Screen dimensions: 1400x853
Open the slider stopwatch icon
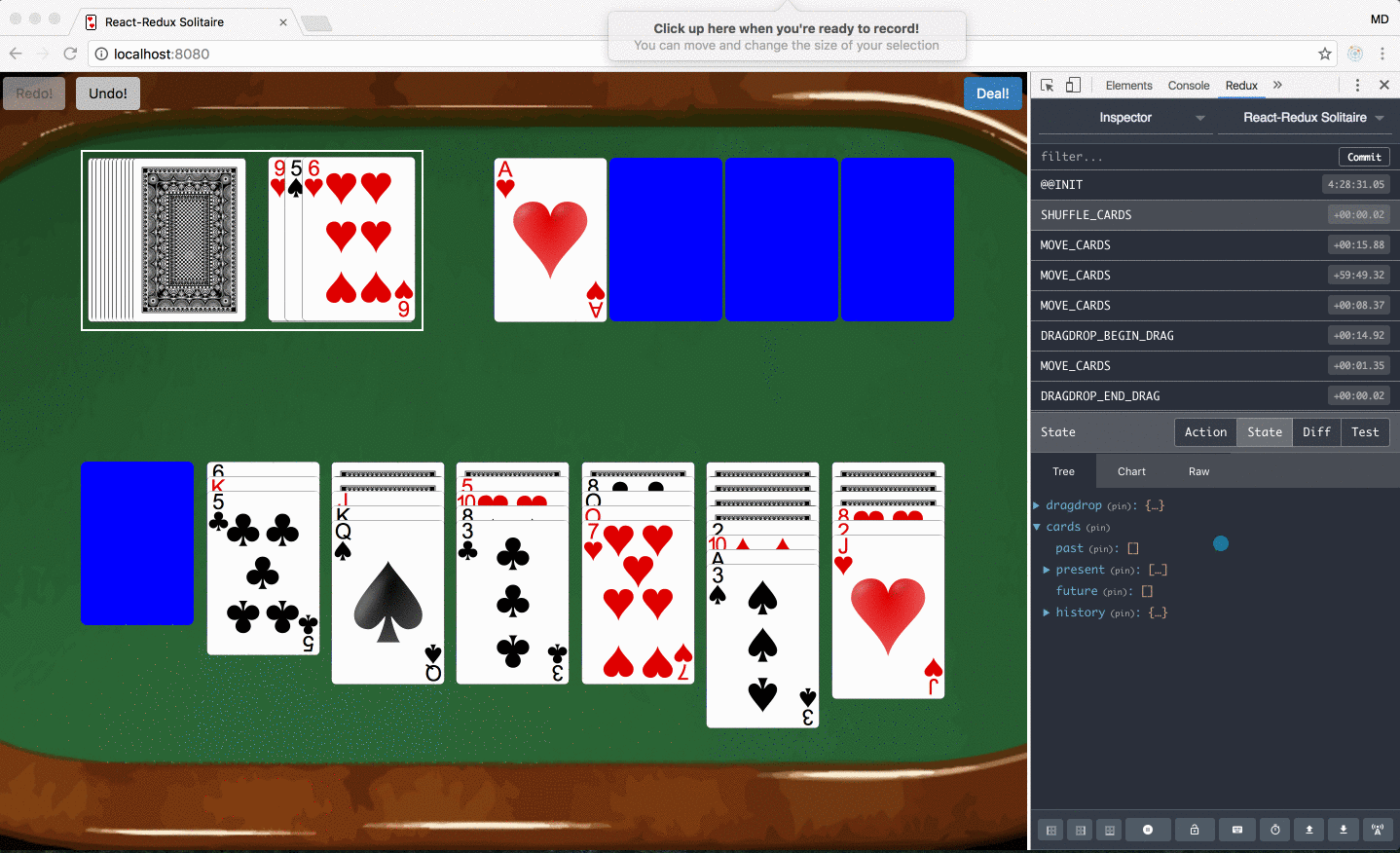click(1275, 830)
